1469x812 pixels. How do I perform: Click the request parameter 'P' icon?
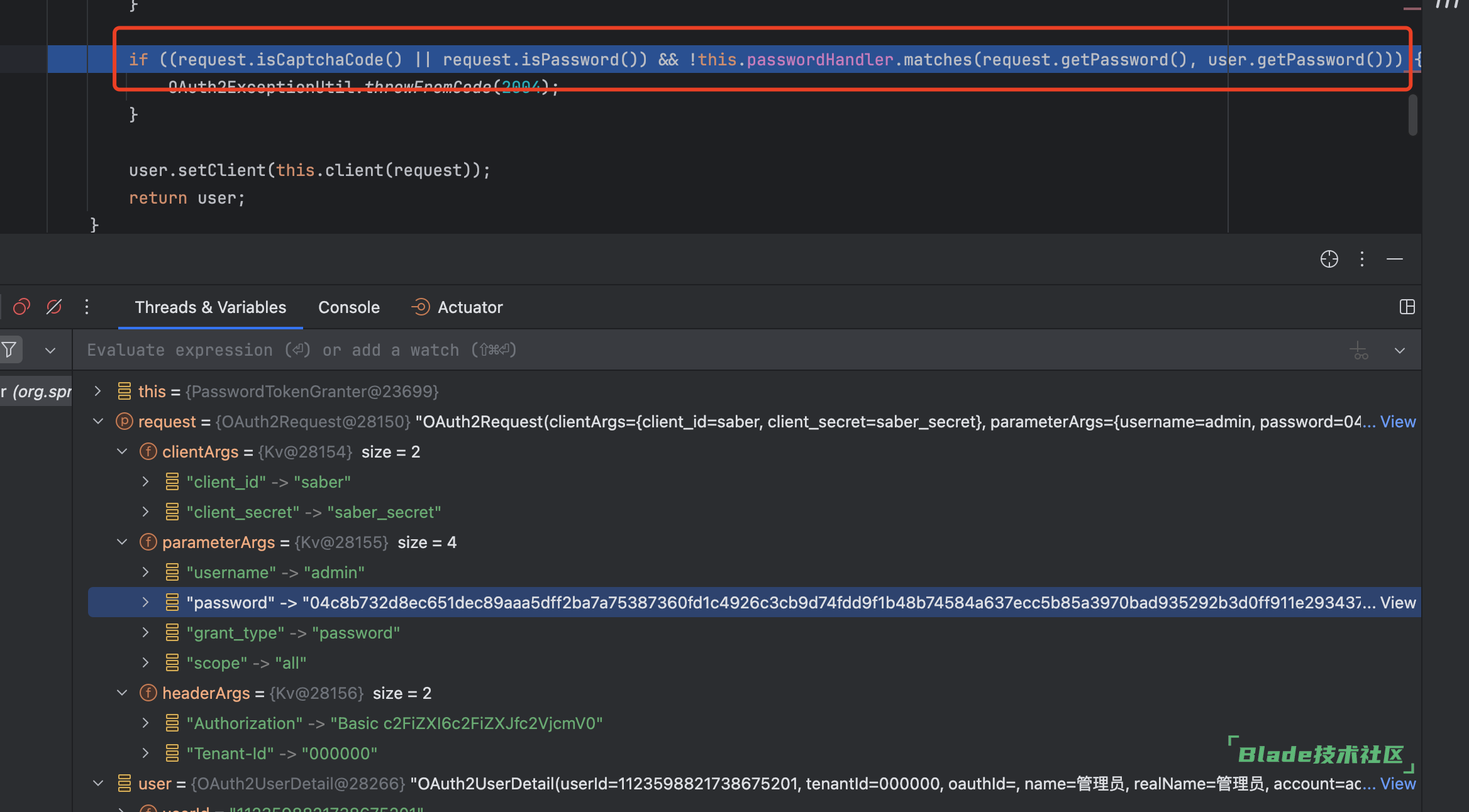pyautogui.click(x=125, y=421)
